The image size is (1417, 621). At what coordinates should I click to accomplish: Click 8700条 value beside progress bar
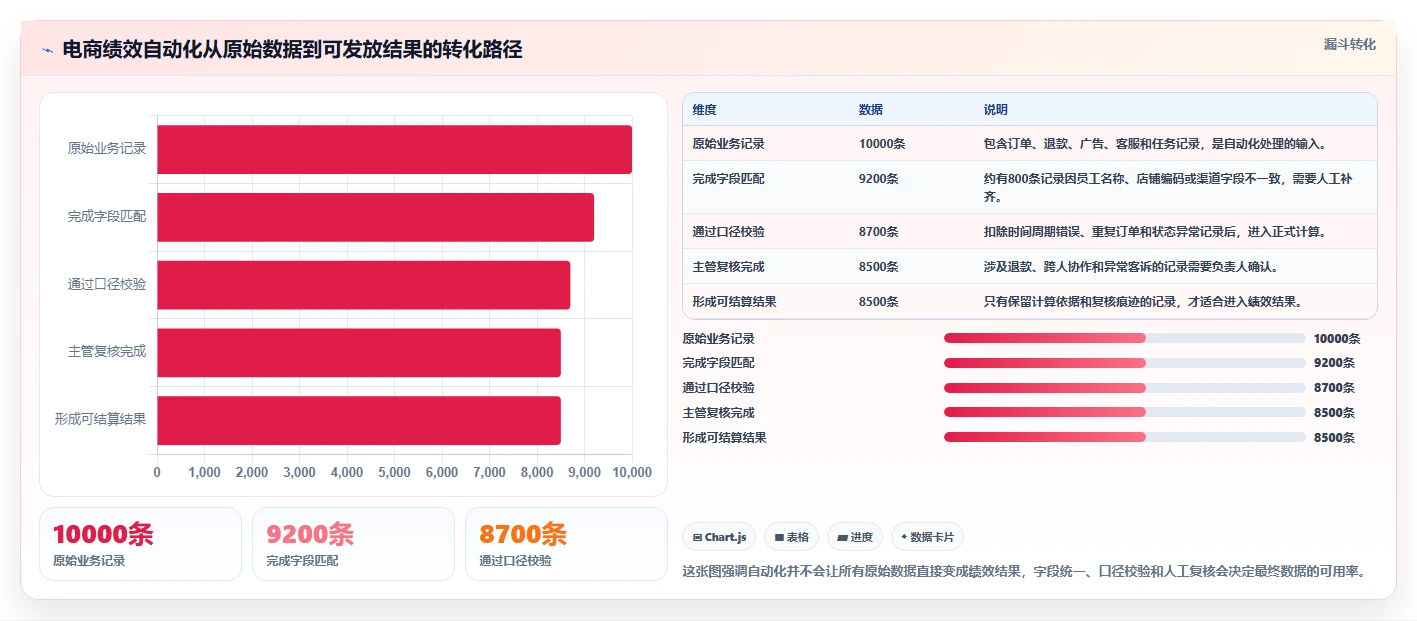(x=1334, y=388)
